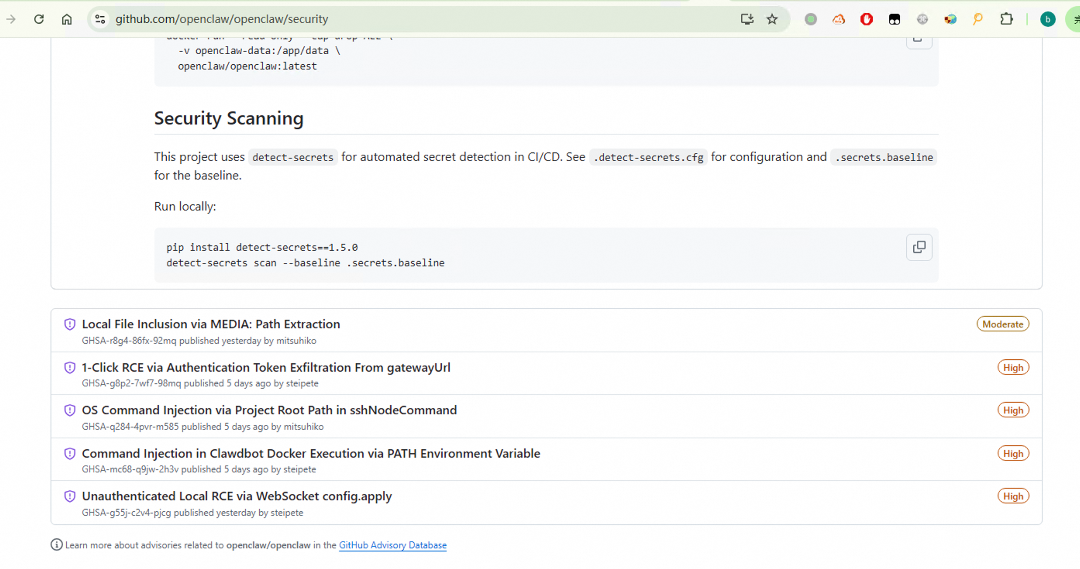The width and height of the screenshot is (1080, 569).
Task: Open Command Injection in Clawdbot Docker advisory
Action: tap(311, 453)
